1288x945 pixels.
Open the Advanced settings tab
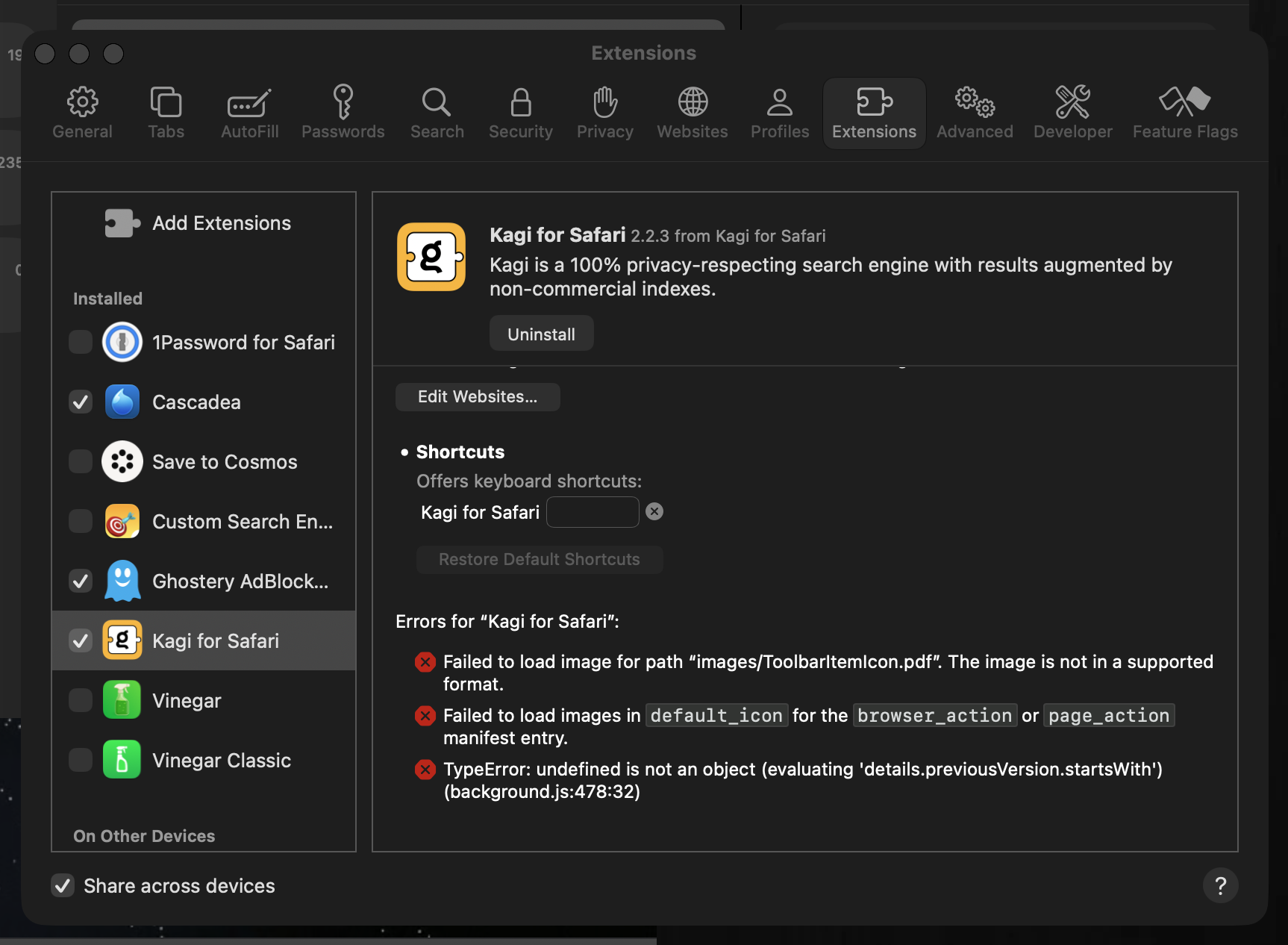[x=975, y=113]
